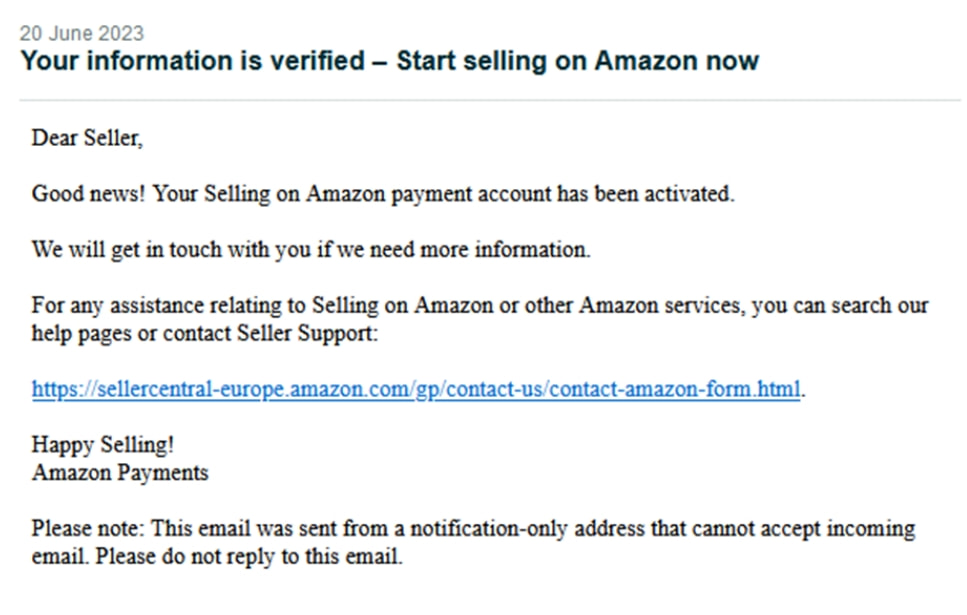Click 'help pages or contact Seller Support' line
Viewport: 967px width, 615px height.
point(204,333)
